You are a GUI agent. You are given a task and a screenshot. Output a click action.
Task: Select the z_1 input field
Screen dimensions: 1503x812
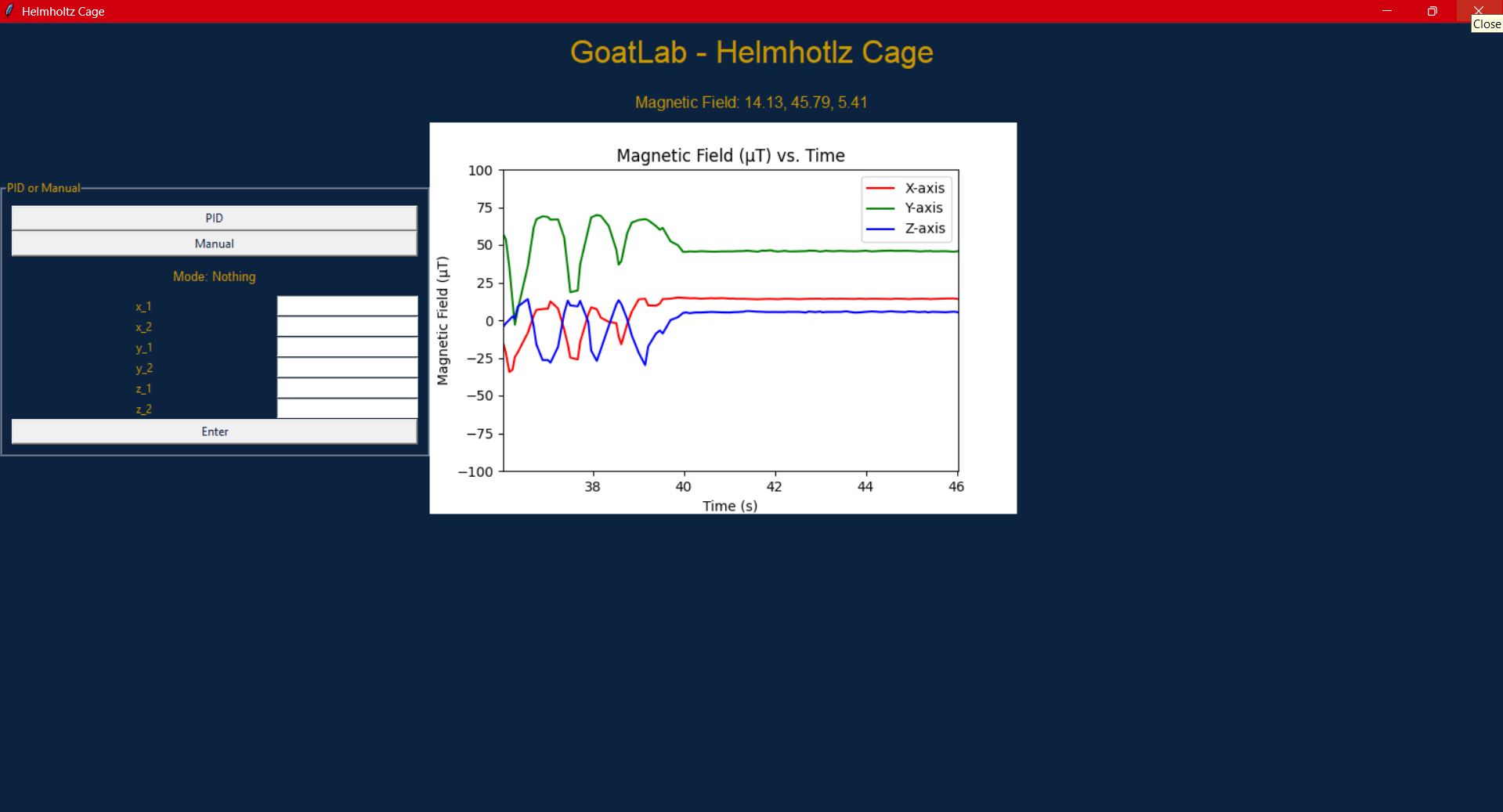coord(347,388)
